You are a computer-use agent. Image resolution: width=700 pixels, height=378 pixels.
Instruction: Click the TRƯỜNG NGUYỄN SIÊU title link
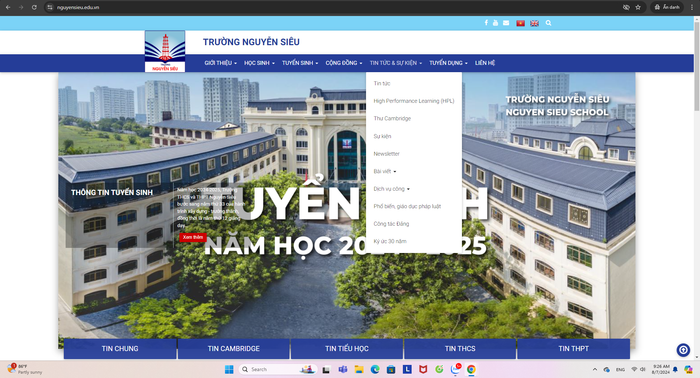pyautogui.click(x=251, y=42)
